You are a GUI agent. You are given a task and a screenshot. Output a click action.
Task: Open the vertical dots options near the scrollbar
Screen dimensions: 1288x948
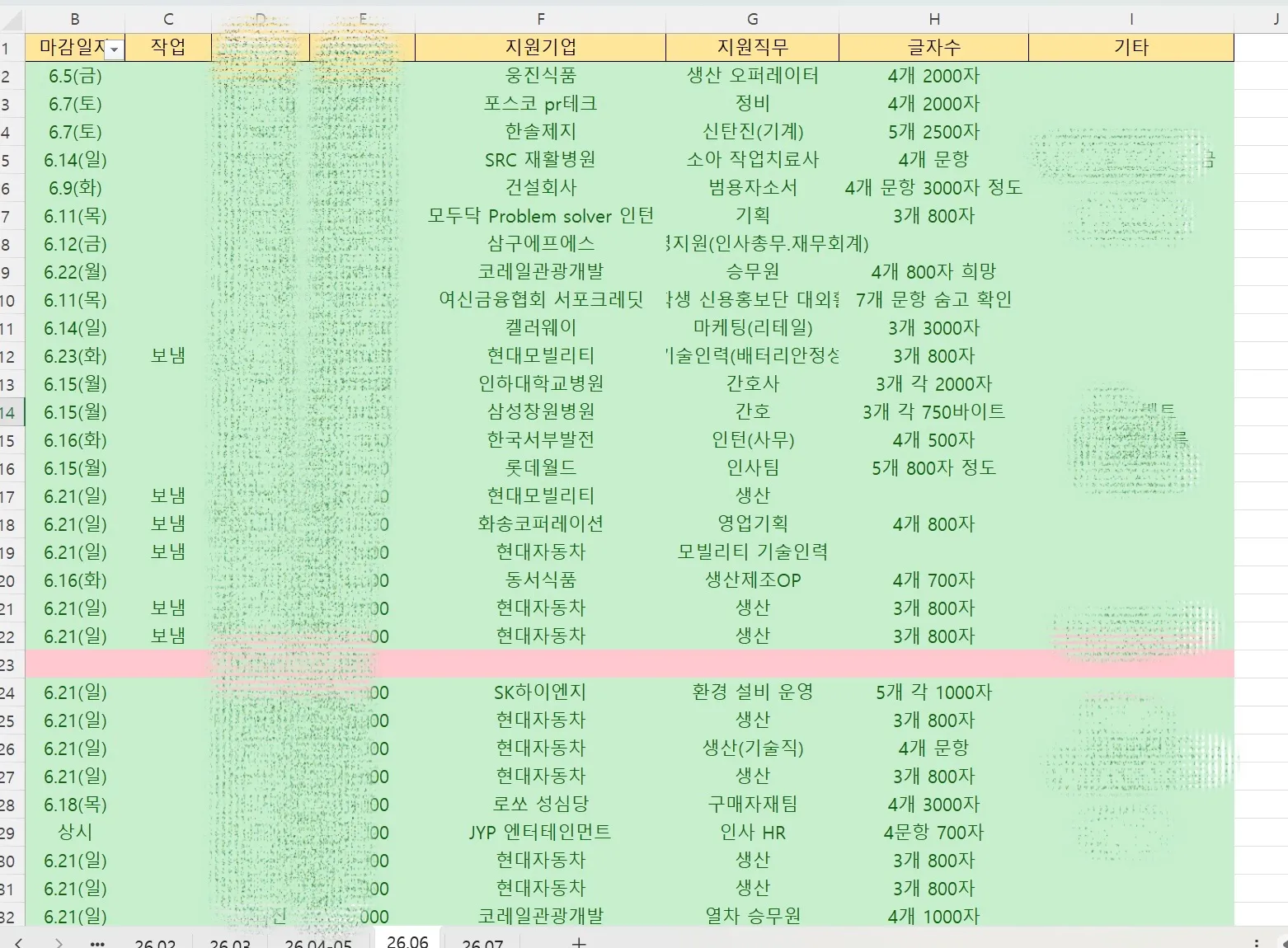(x=1257, y=942)
